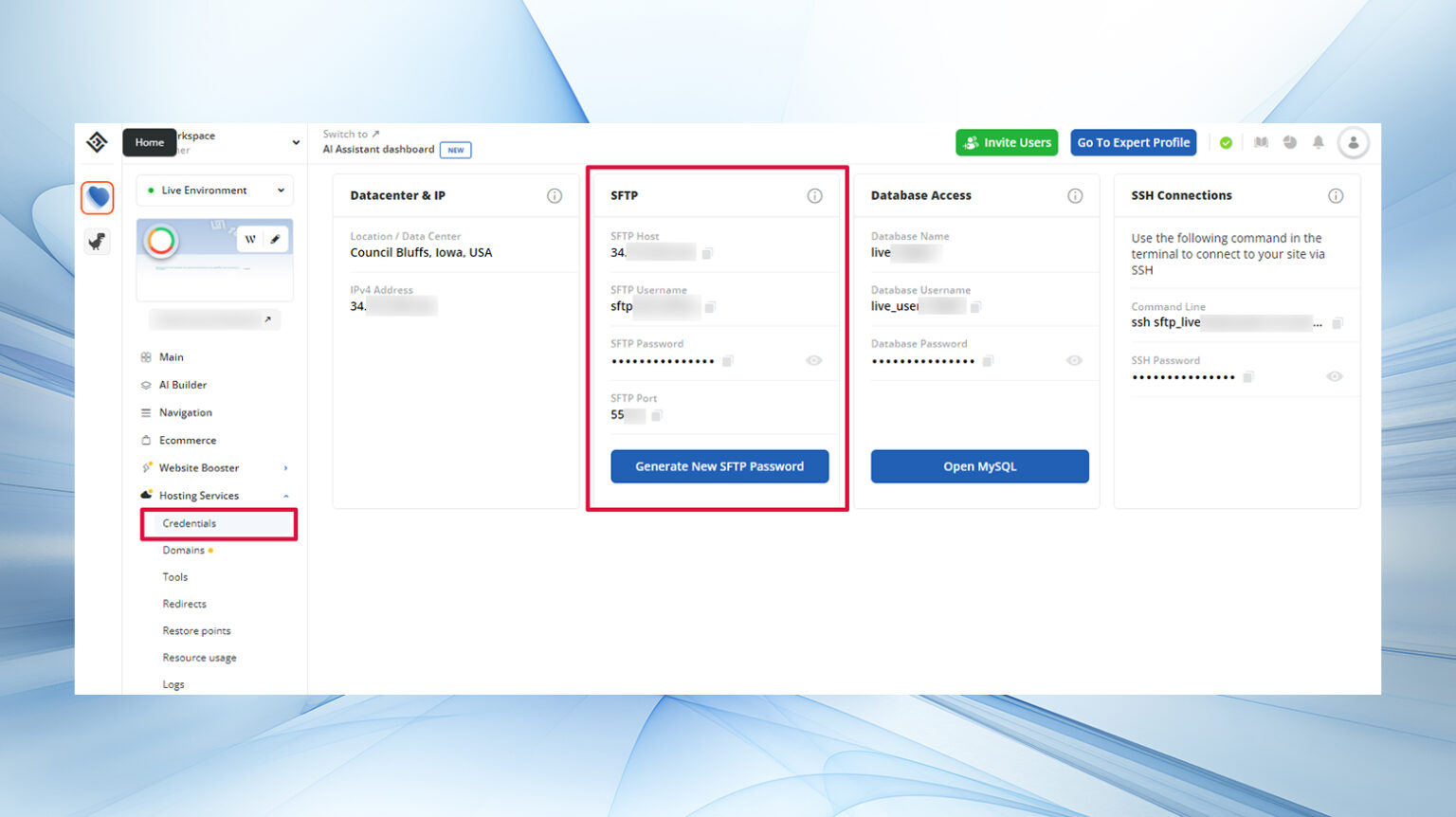Collapse the Hosting Services menu
This screenshot has height=817, width=1456.
285,496
